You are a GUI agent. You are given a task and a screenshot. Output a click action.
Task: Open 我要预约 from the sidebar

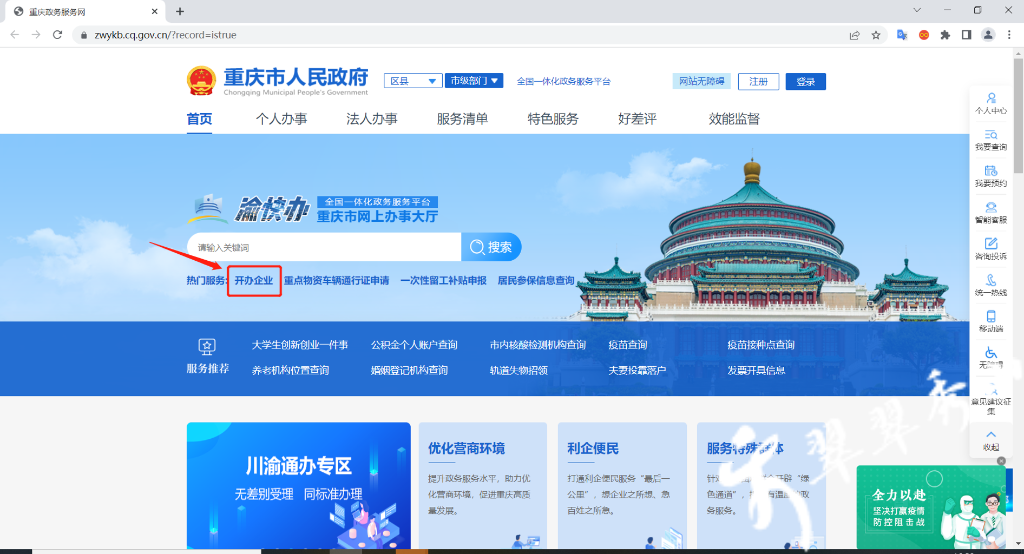click(990, 177)
